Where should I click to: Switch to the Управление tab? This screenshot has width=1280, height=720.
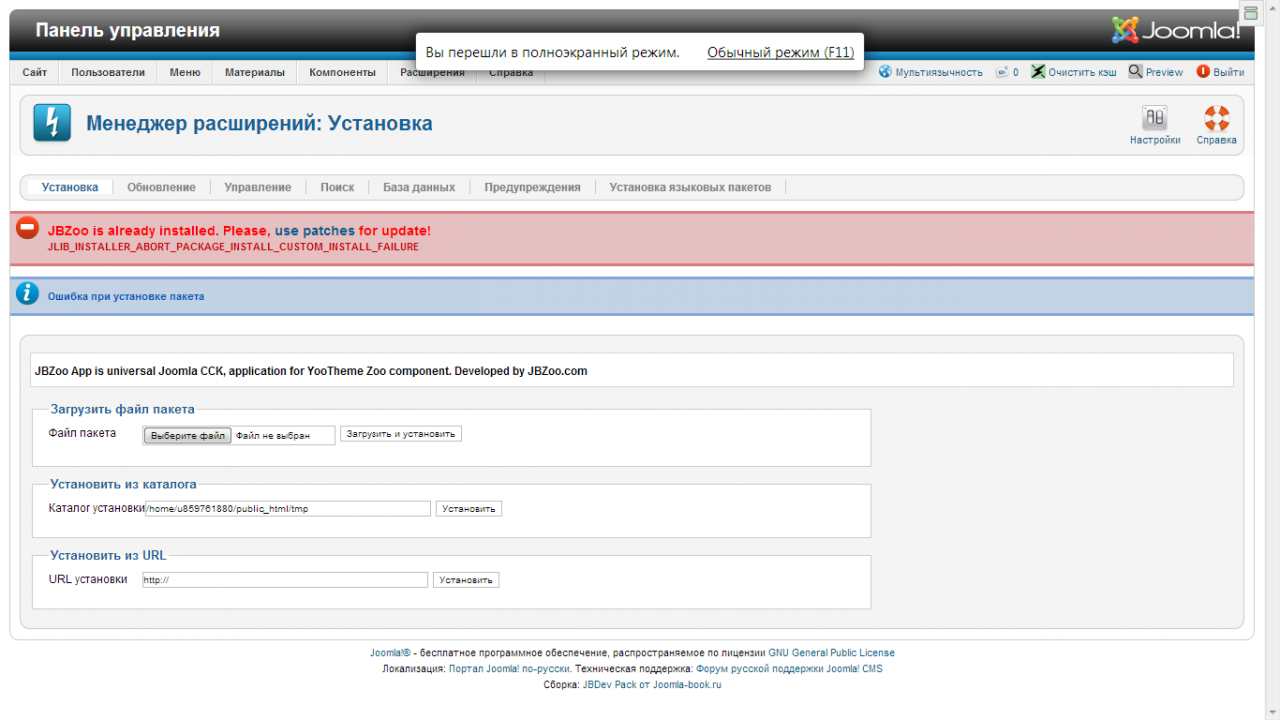[258, 187]
